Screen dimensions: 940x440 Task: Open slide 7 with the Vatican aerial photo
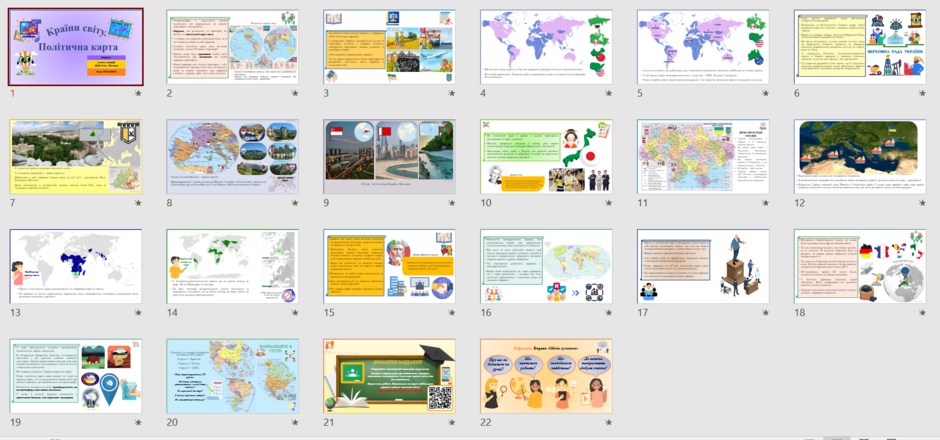tap(76, 156)
